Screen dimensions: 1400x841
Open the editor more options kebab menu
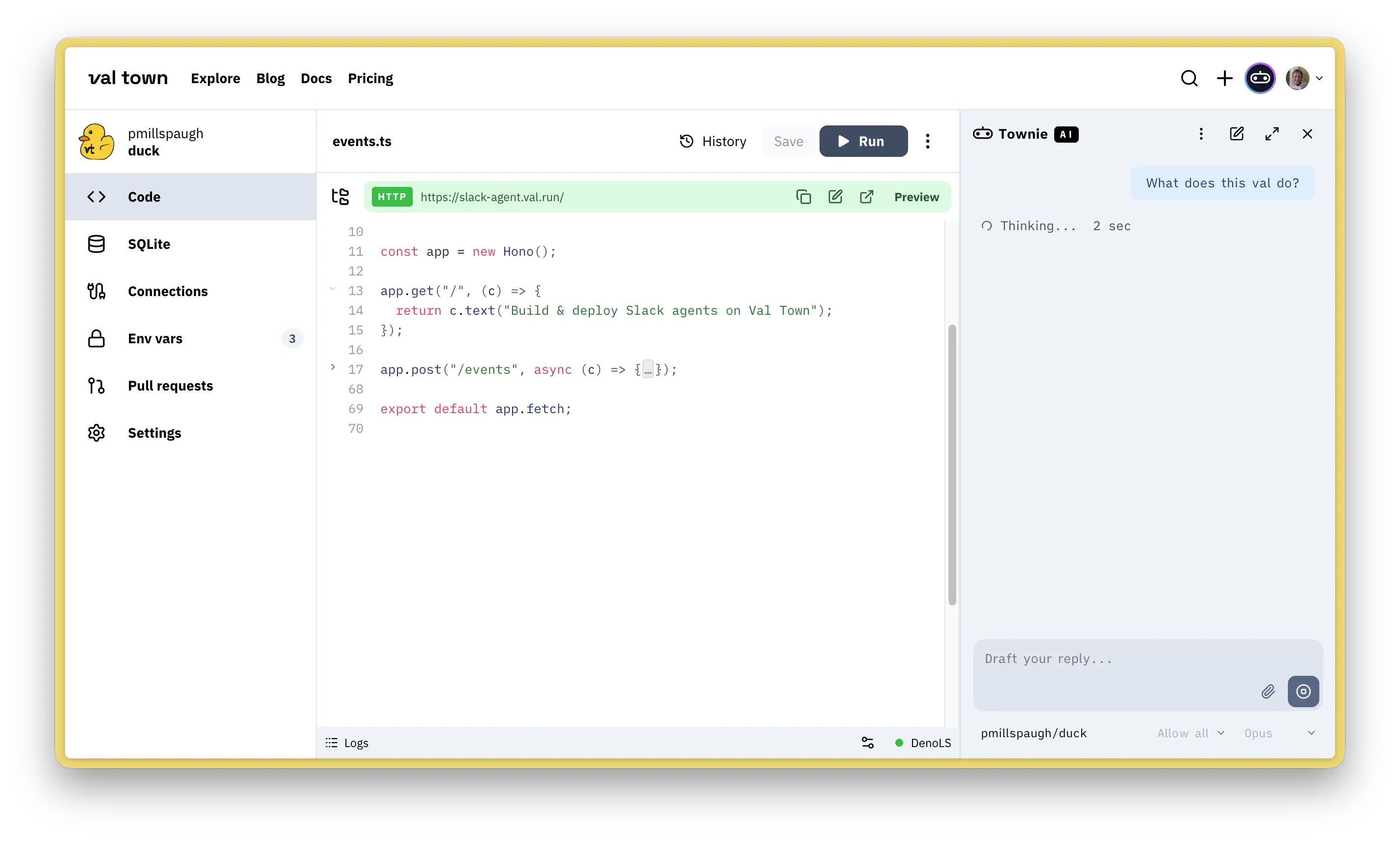927,141
